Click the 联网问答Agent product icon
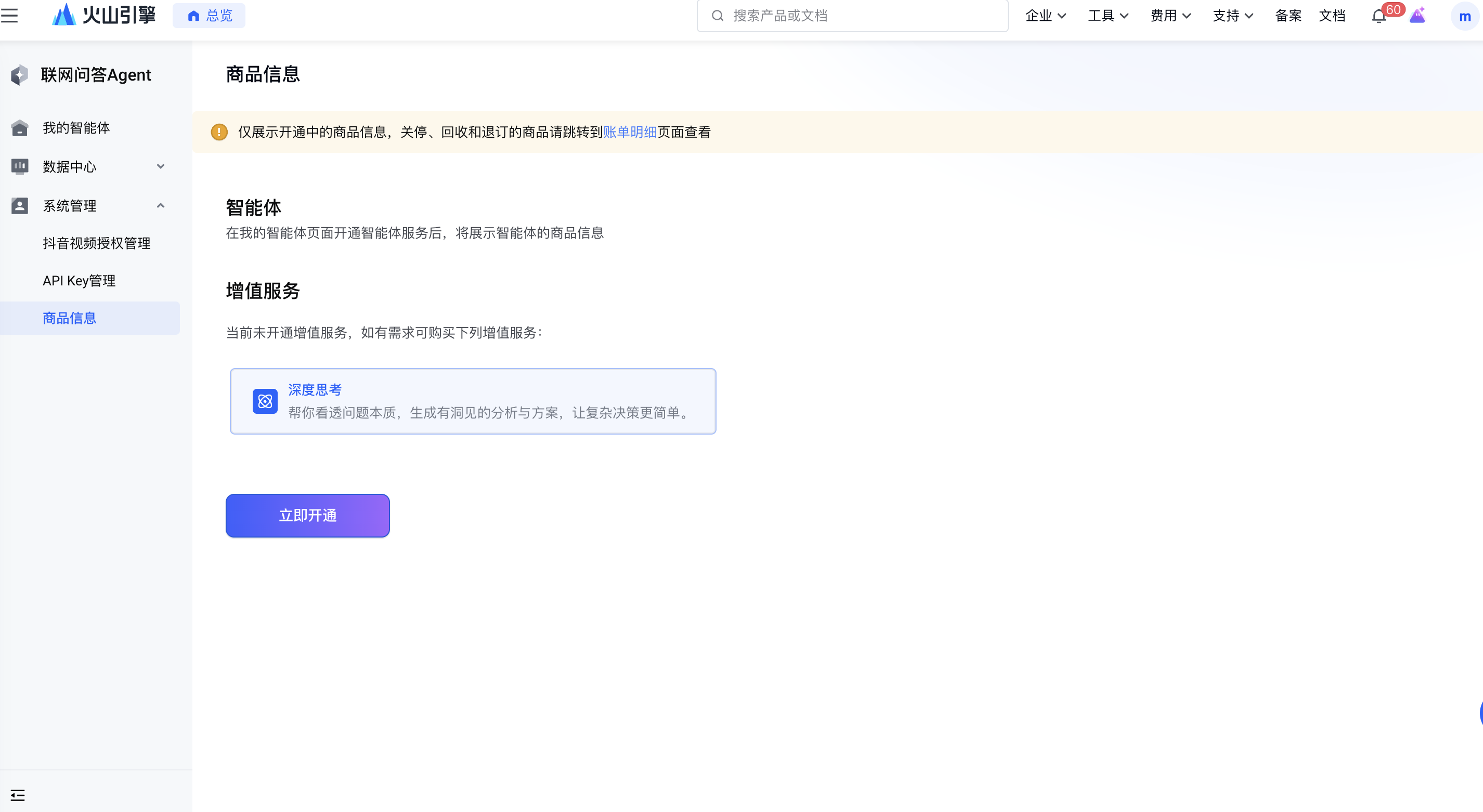The width and height of the screenshot is (1483, 812). pos(20,75)
